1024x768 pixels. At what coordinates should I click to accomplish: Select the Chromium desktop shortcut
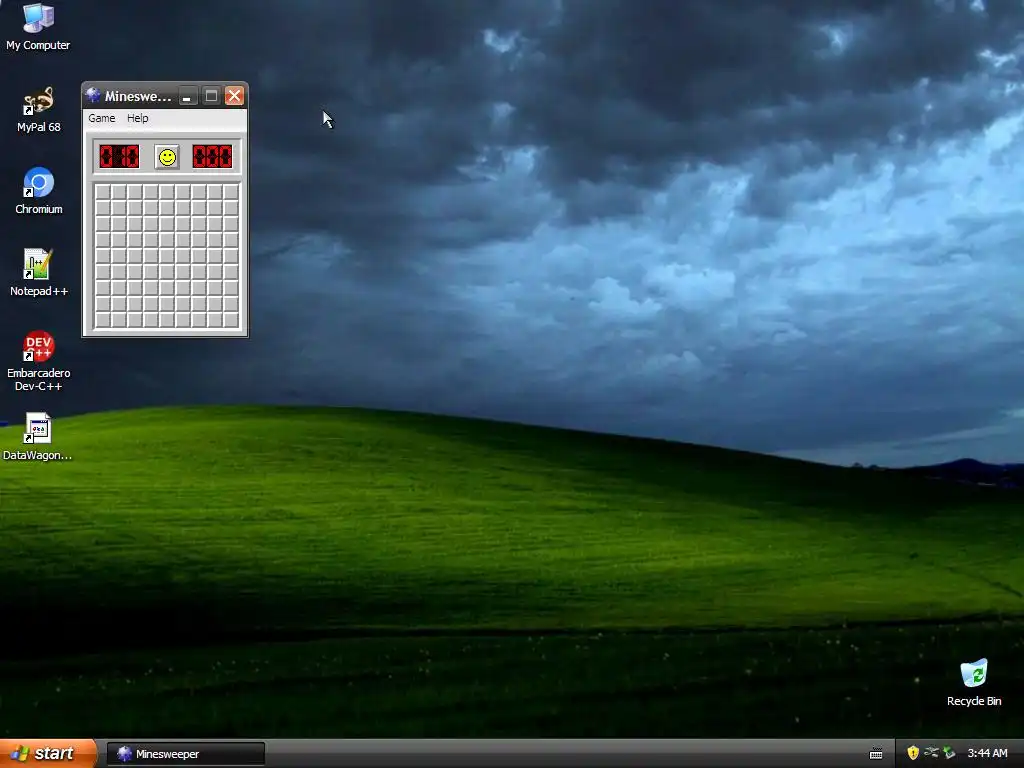[39, 191]
